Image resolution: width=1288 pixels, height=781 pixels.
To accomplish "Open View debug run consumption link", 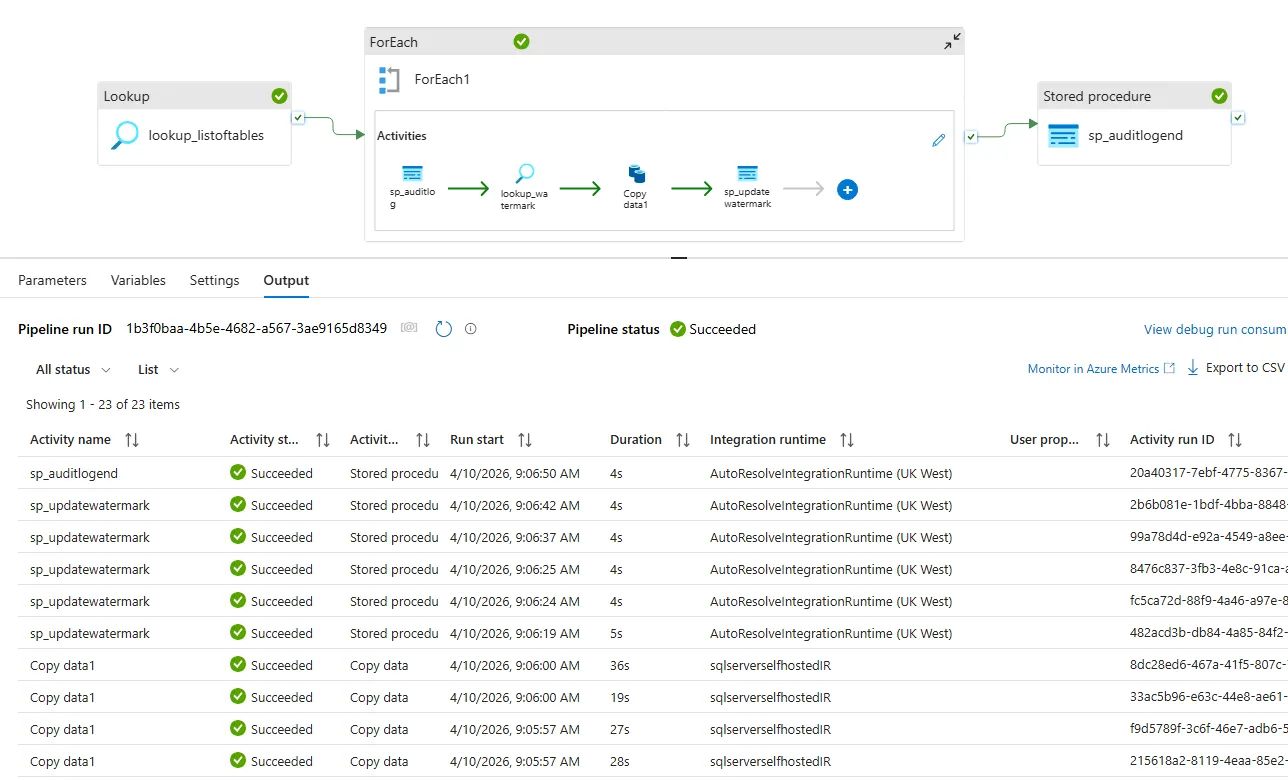I will (x=1215, y=329).
